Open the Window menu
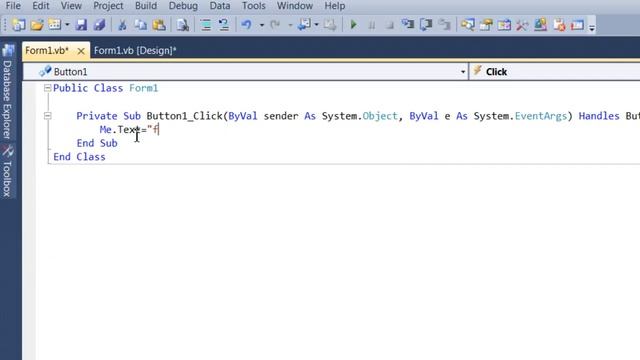This screenshot has width=640, height=360. click(295, 6)
